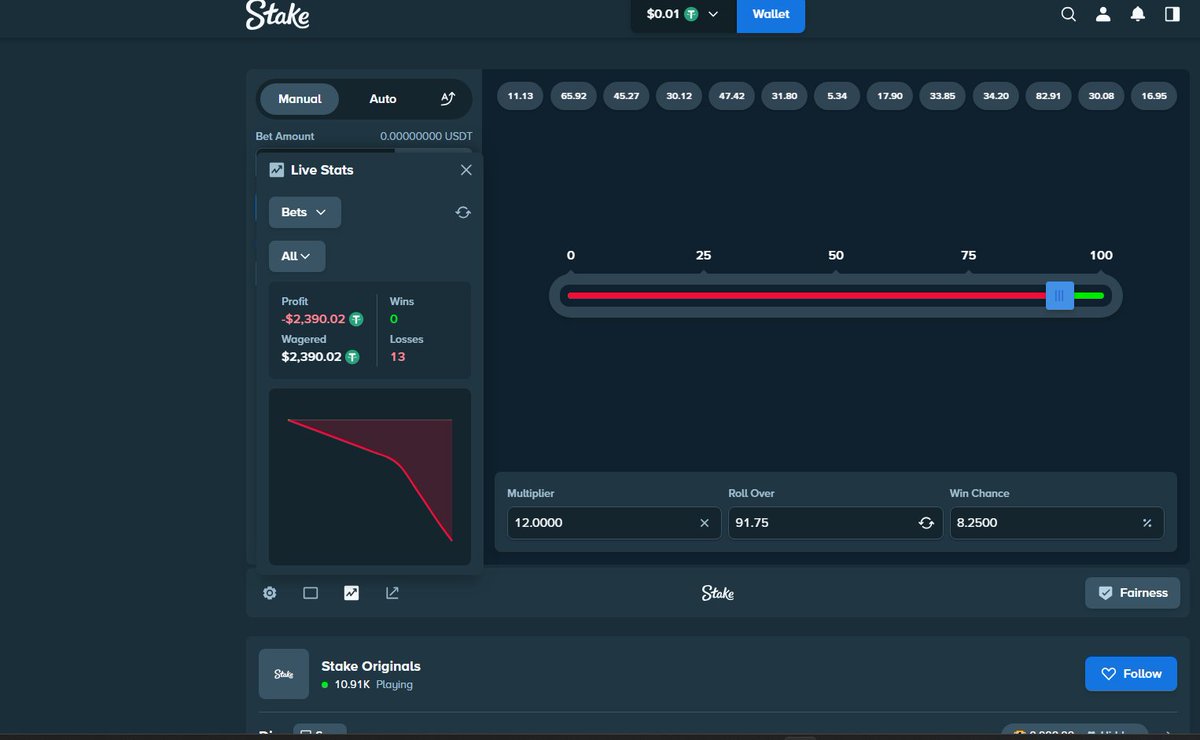
Task: Toggle the sidebar panel icon in header
Action: point(1172,14)
